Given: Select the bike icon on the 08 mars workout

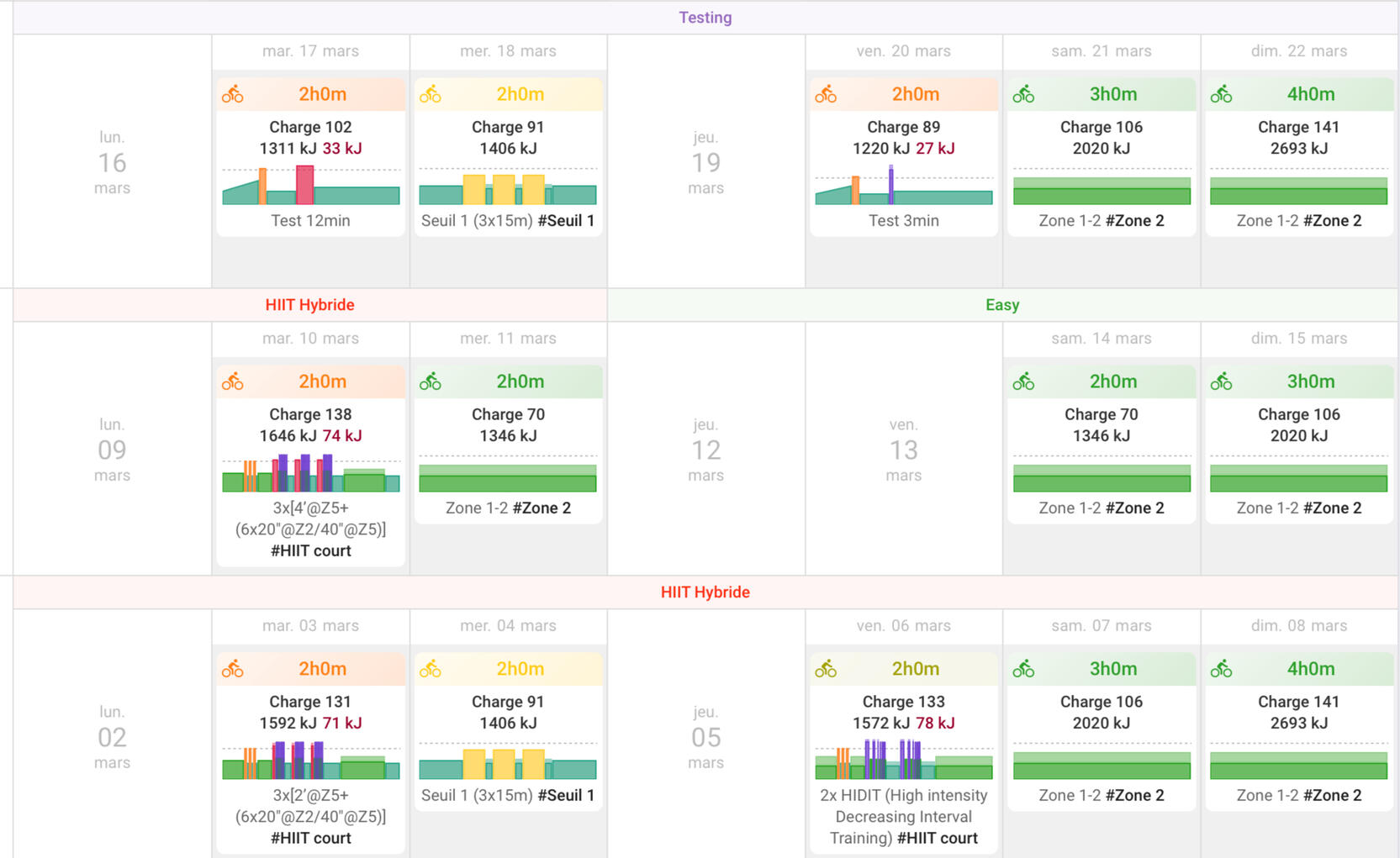Looking at the screenshot, I should tap(1221, 669).
